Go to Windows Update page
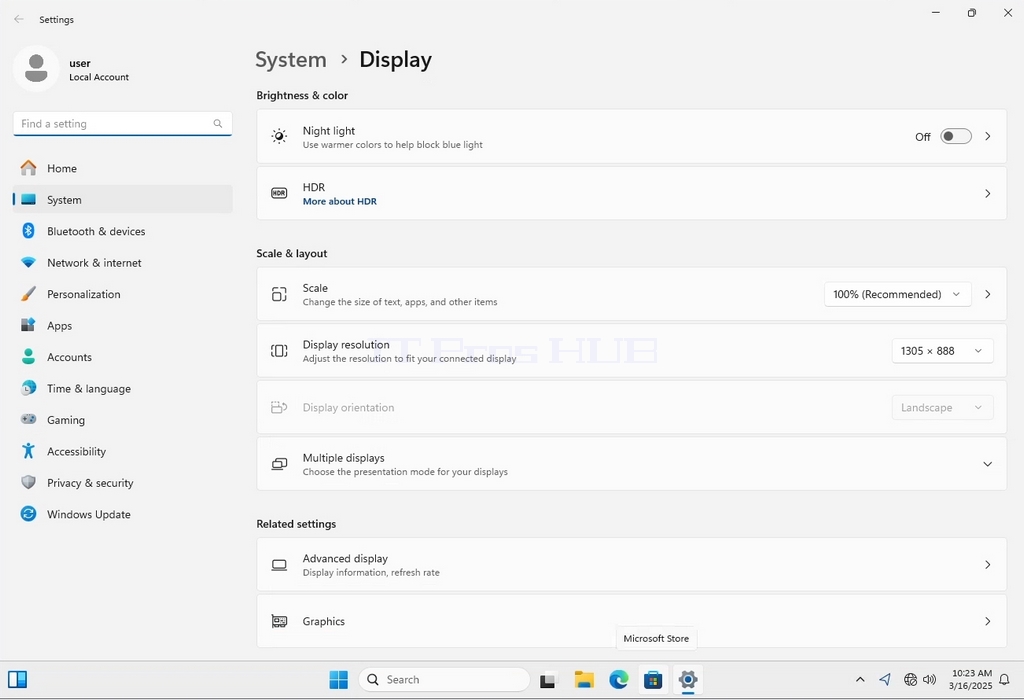 point(123,514)
